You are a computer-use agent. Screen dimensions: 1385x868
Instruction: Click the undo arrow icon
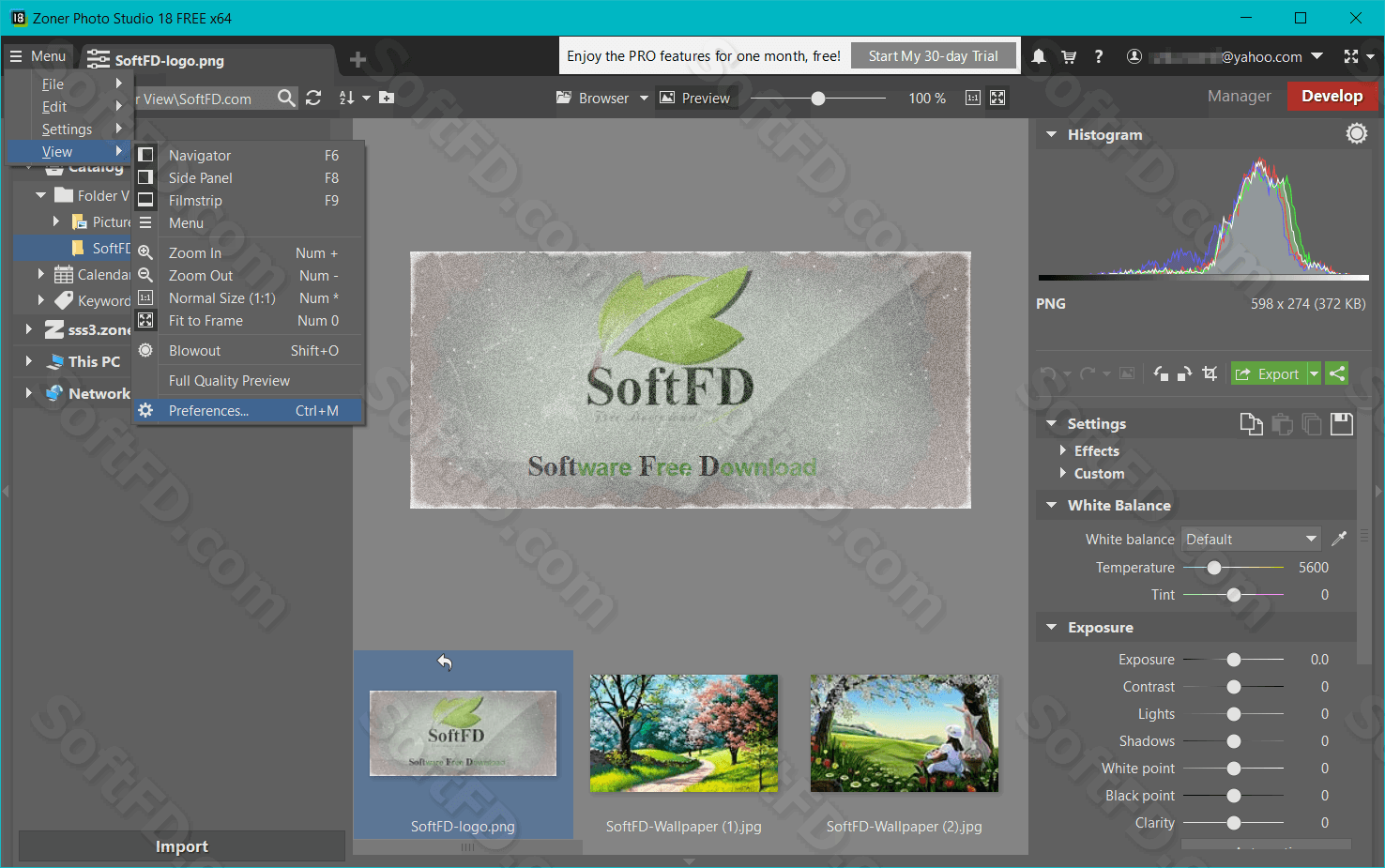[1048, 373]
